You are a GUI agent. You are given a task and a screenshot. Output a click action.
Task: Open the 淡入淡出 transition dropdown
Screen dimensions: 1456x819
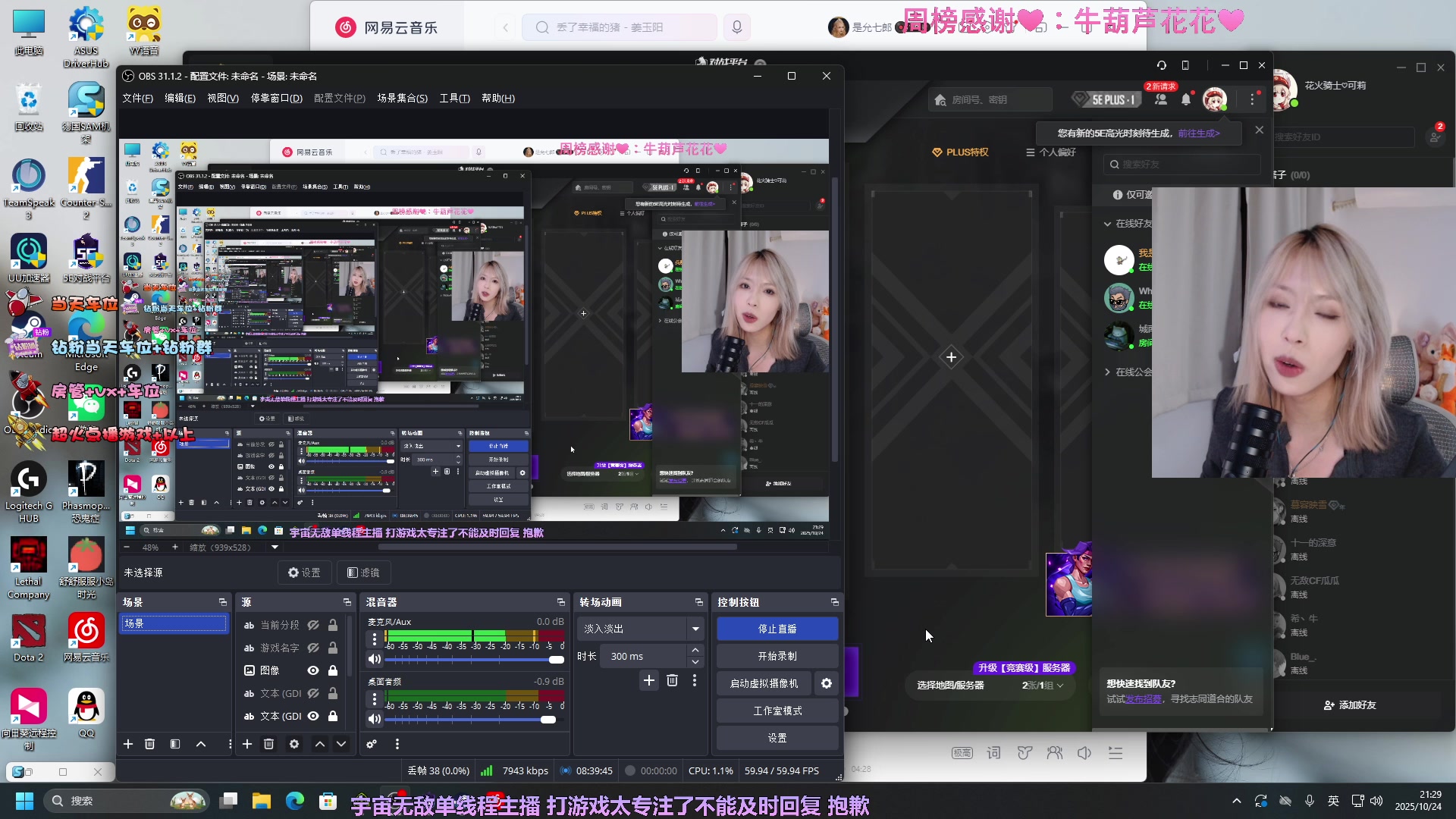[695, 629]
